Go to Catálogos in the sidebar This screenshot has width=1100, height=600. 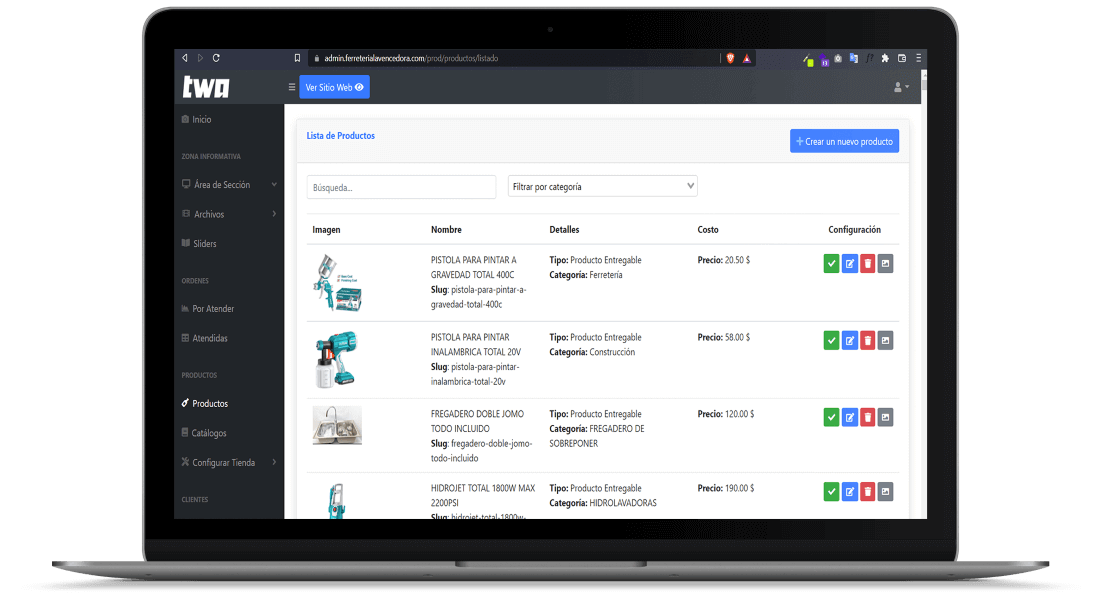pos(209,433)
